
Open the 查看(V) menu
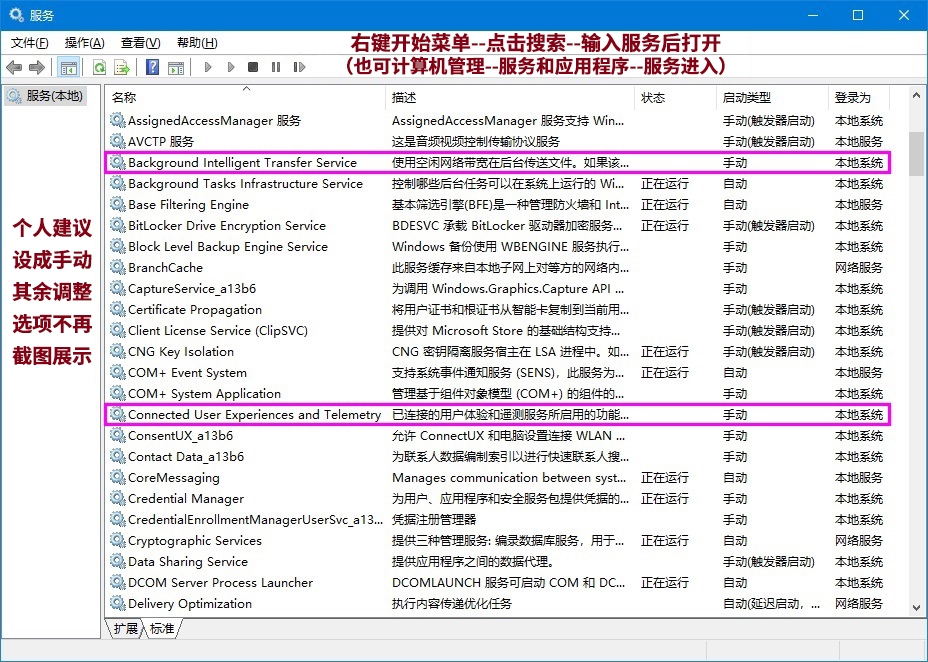coord(141,43)
